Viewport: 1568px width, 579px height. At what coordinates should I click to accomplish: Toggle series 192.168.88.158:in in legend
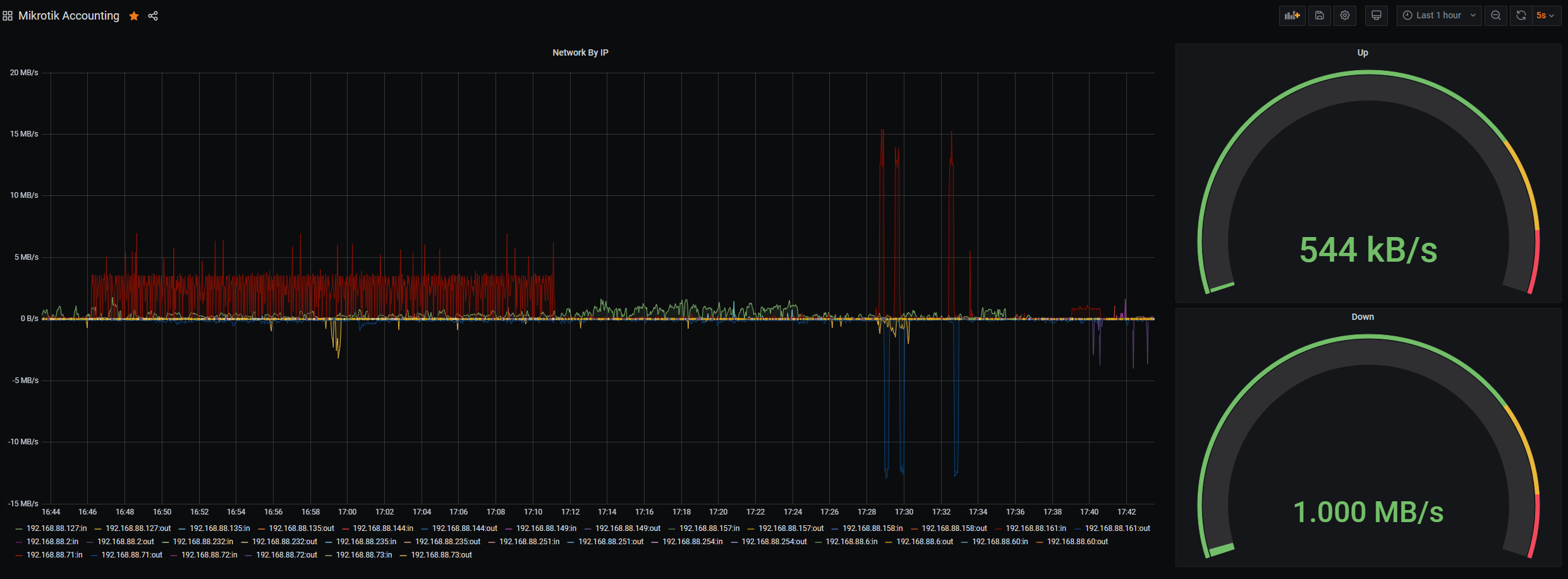point(872,528)
